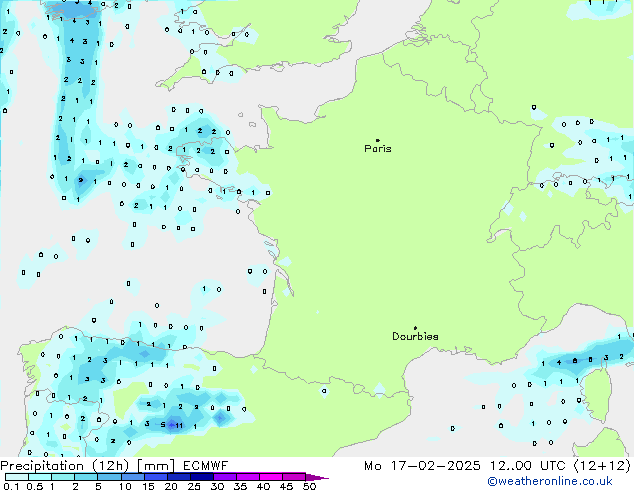Viewport: 634px width, 490px height.
Task: Select the 5–10 mm legend swatch
Action: (x=109, y=477)
